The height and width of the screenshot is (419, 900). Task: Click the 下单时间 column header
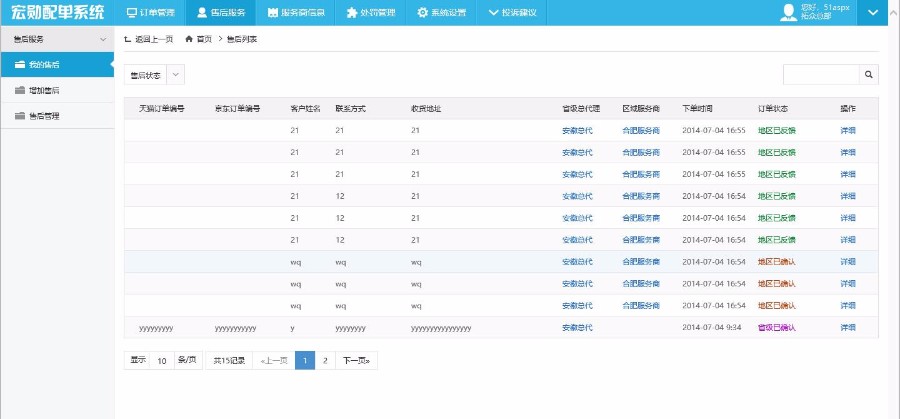pos(697,108)
